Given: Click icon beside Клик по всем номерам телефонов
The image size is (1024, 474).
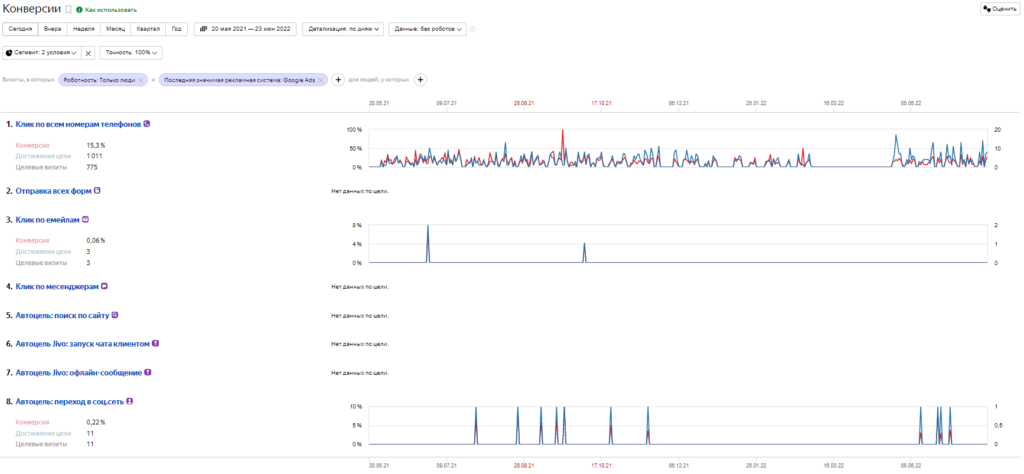Looking at the screenshot, I should tap(147, 123).
